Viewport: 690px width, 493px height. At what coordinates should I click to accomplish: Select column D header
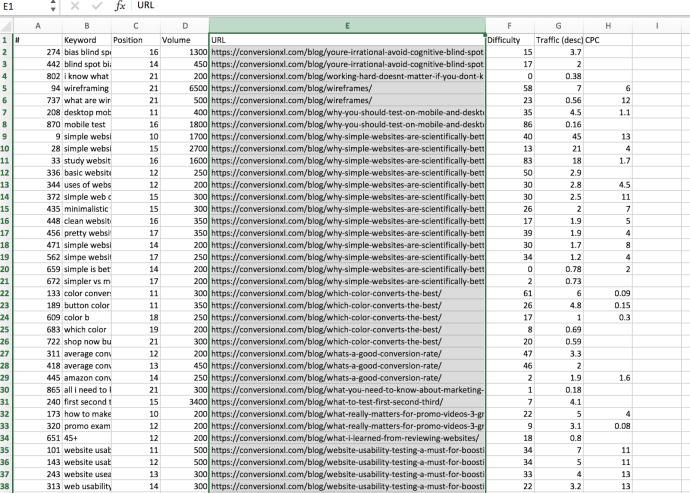coord(185,26)
